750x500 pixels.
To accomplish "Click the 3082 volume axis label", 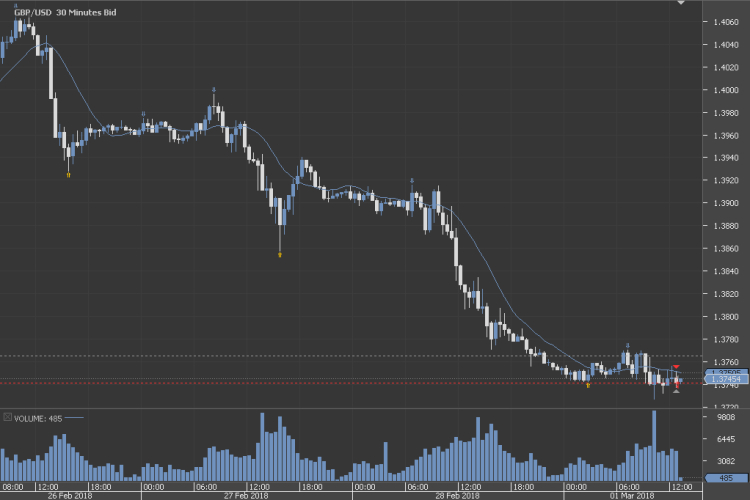I will pyautogui.click(x=726, y=461).
